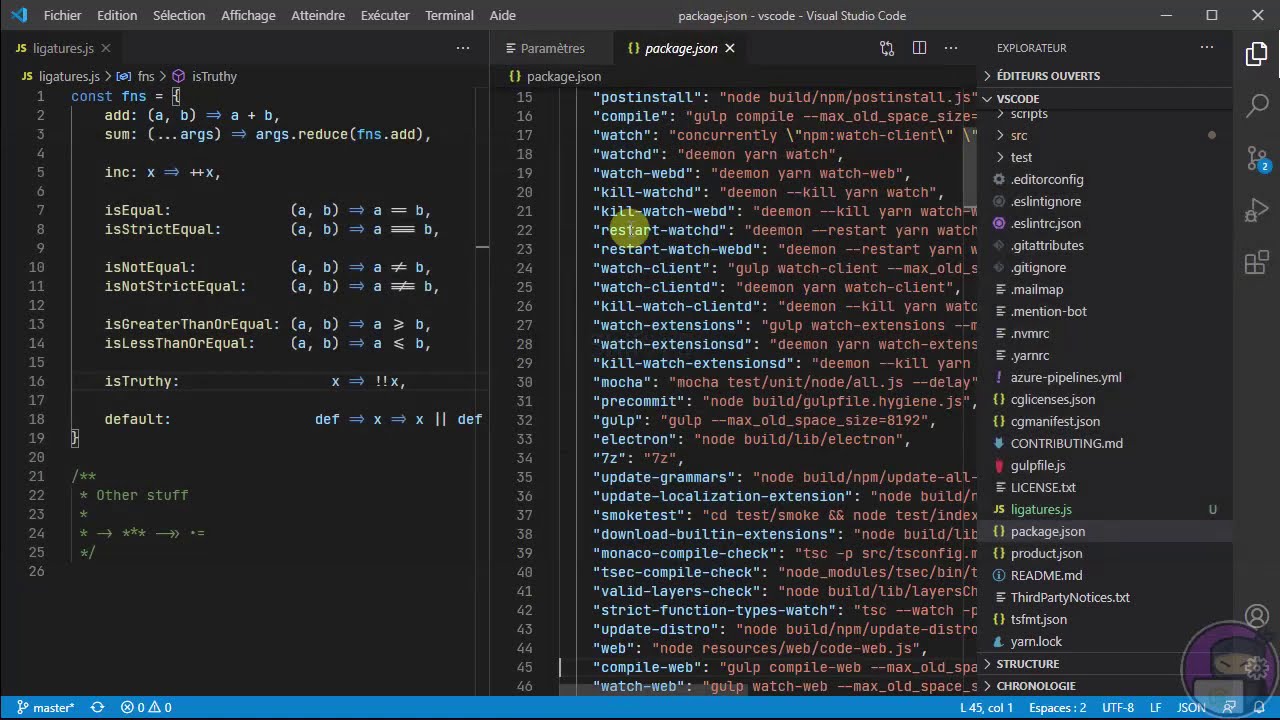Open the Extensions view
The height and width of the screenshot is (720, 1280).
(x=1257, y=263)
